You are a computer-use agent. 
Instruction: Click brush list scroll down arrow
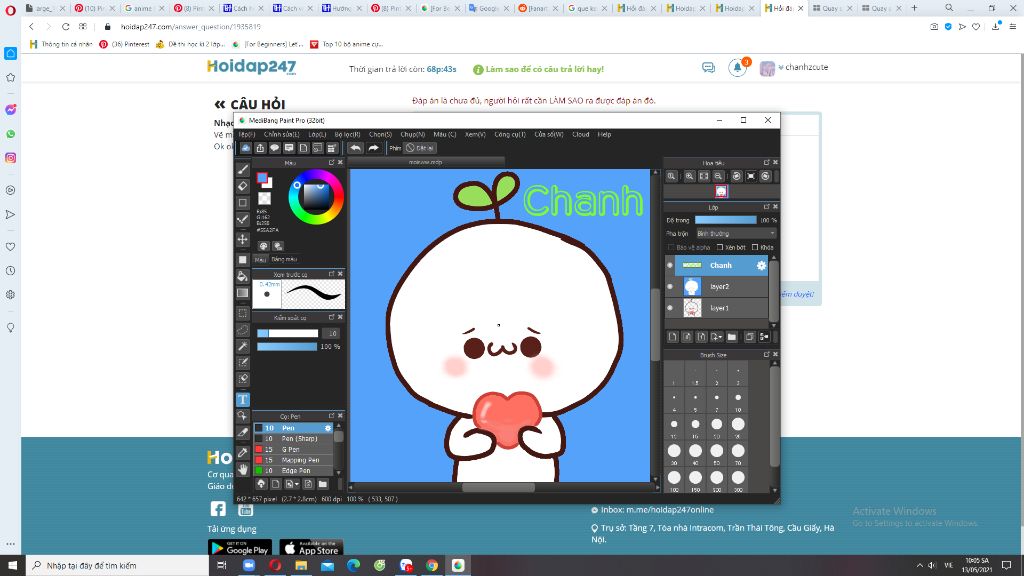[x=338, y=473]
